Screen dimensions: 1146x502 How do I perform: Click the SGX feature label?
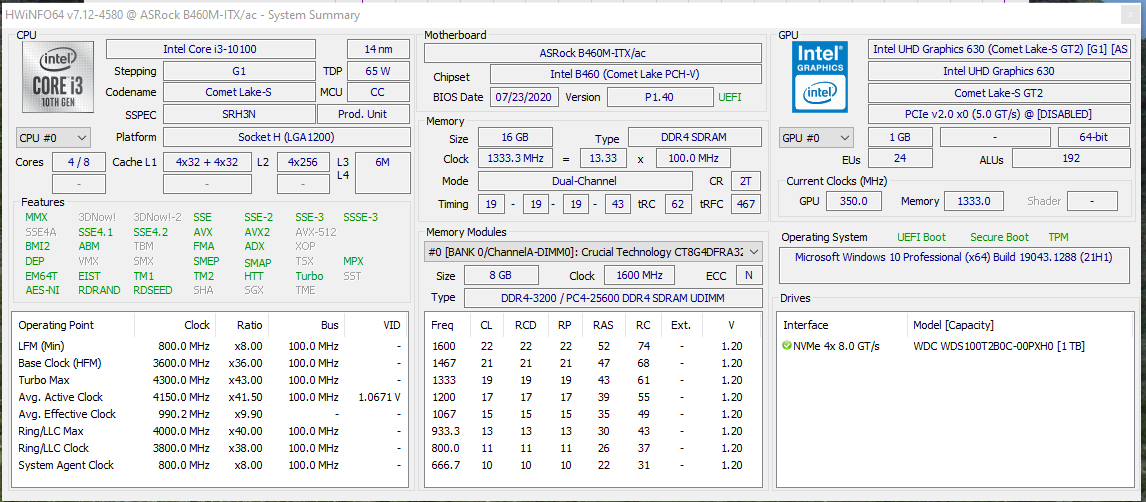[254, 290]
